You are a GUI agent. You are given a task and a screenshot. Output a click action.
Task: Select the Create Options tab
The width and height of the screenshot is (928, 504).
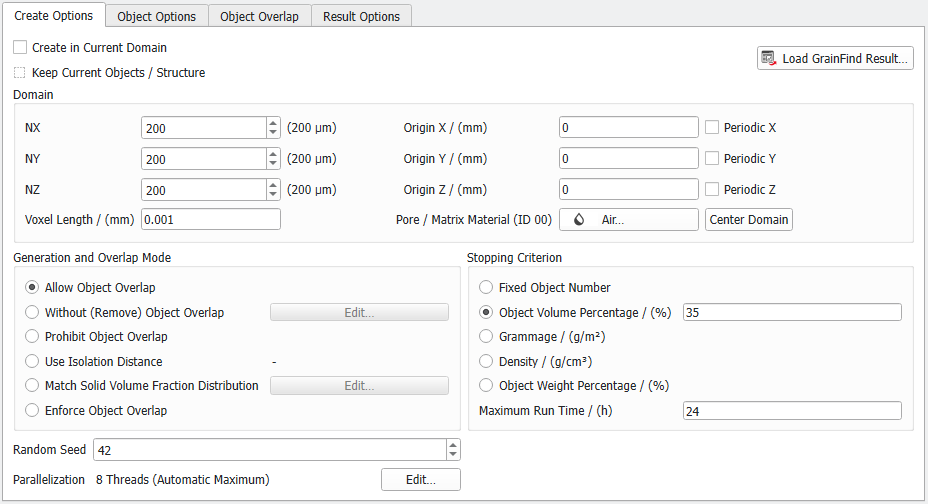[x=53, y=15]
